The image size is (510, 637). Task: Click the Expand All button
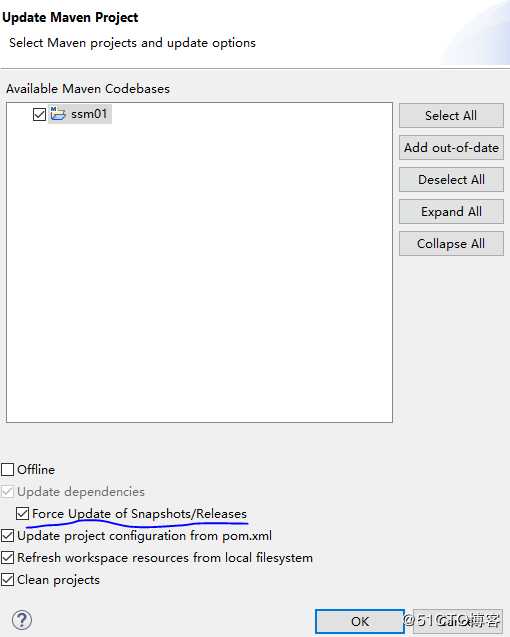451,212
